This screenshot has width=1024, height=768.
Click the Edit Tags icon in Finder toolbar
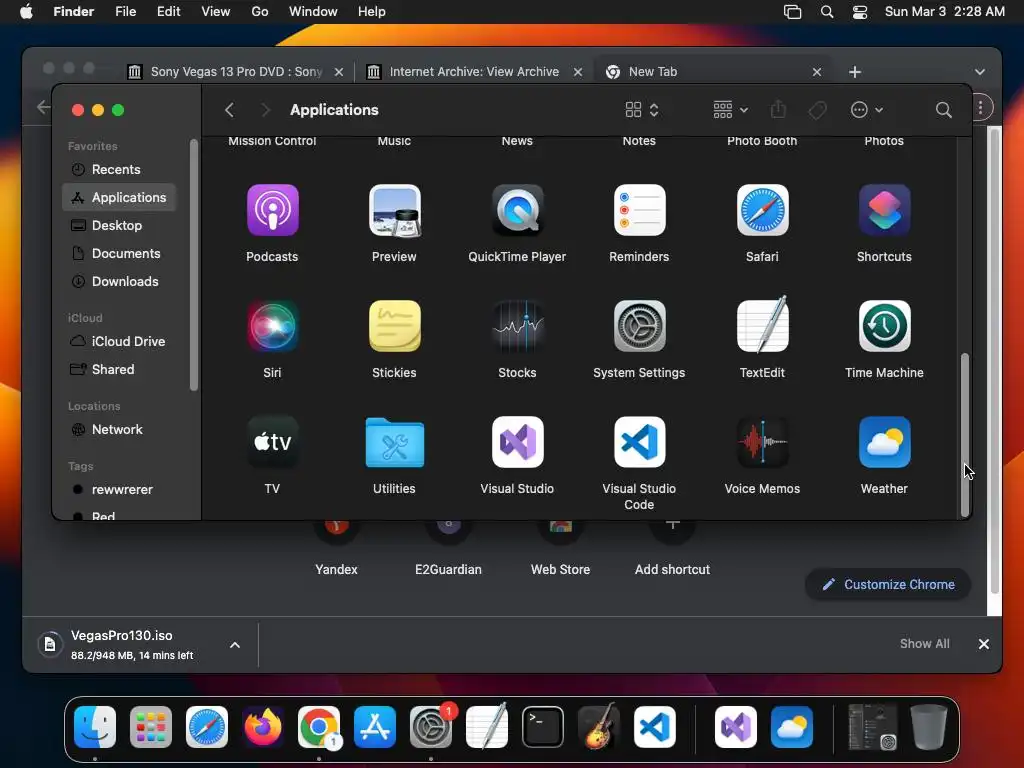[817, 110]
